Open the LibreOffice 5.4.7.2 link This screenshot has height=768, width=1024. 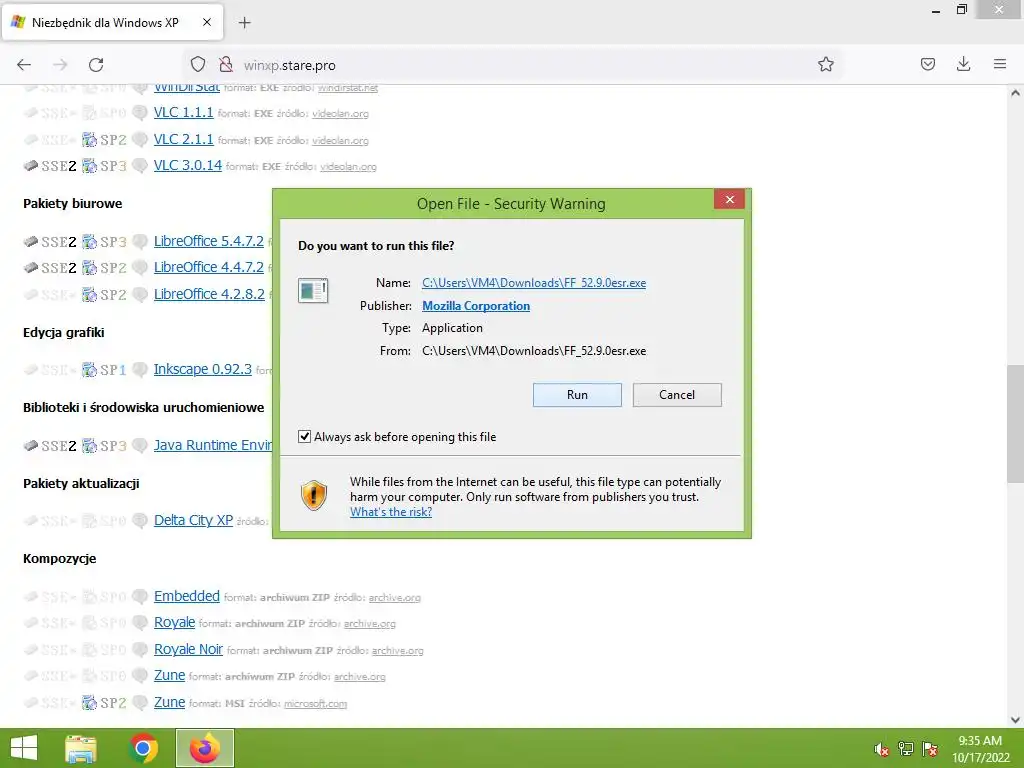pyautogui.click(x=208, y=241)
